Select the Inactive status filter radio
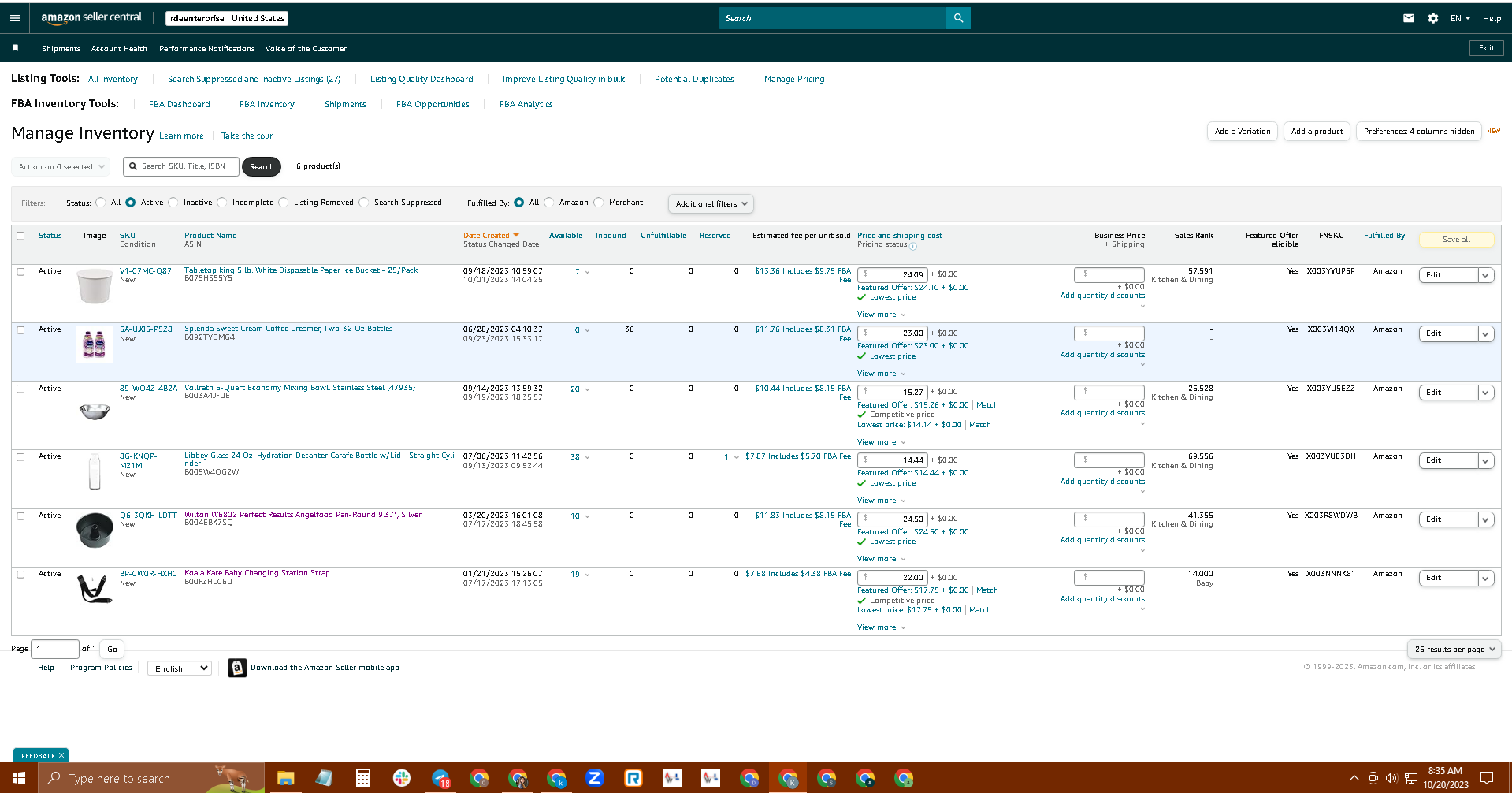Image resolution: width=1512 pixels, height=793 pixels. click(173, 203)
